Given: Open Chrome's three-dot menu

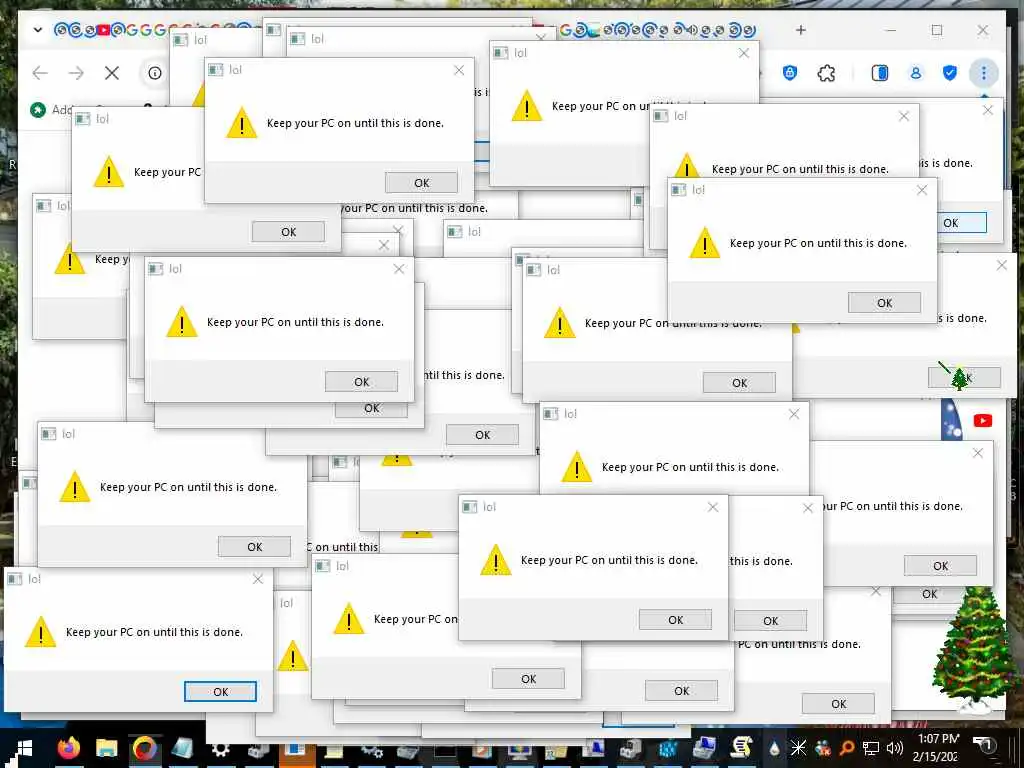Looking at the screenshot, I should click(x=984, y=72).
